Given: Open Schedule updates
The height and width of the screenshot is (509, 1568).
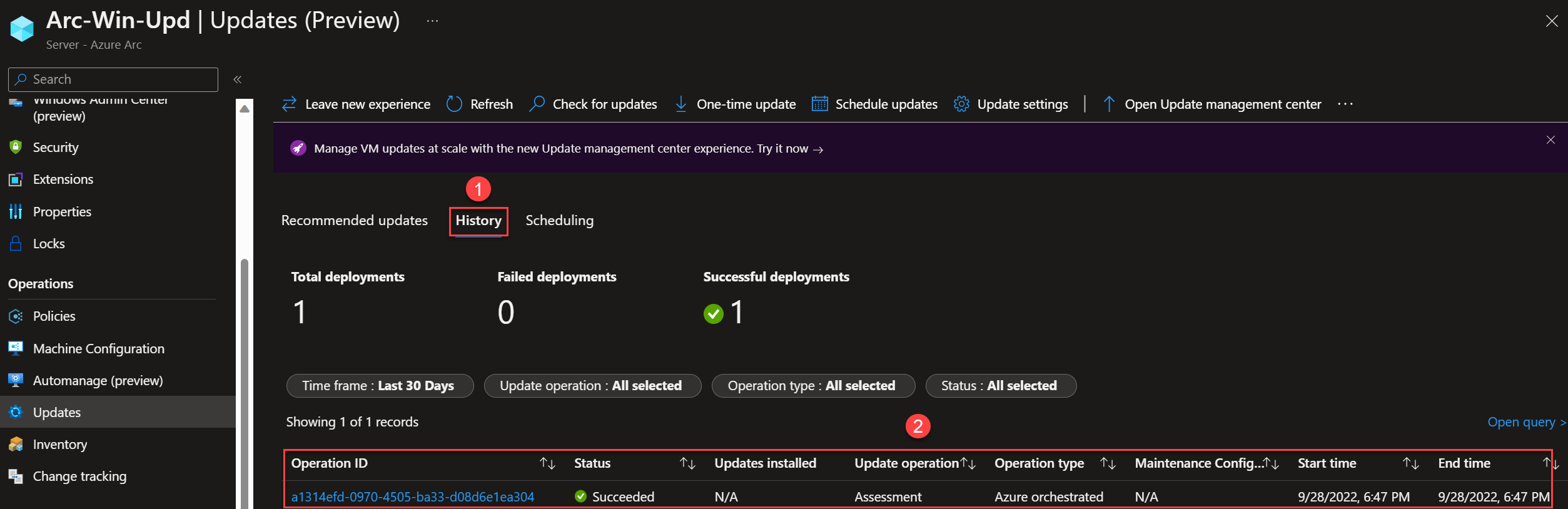Looking at the screenshot, I should [874, 104].
